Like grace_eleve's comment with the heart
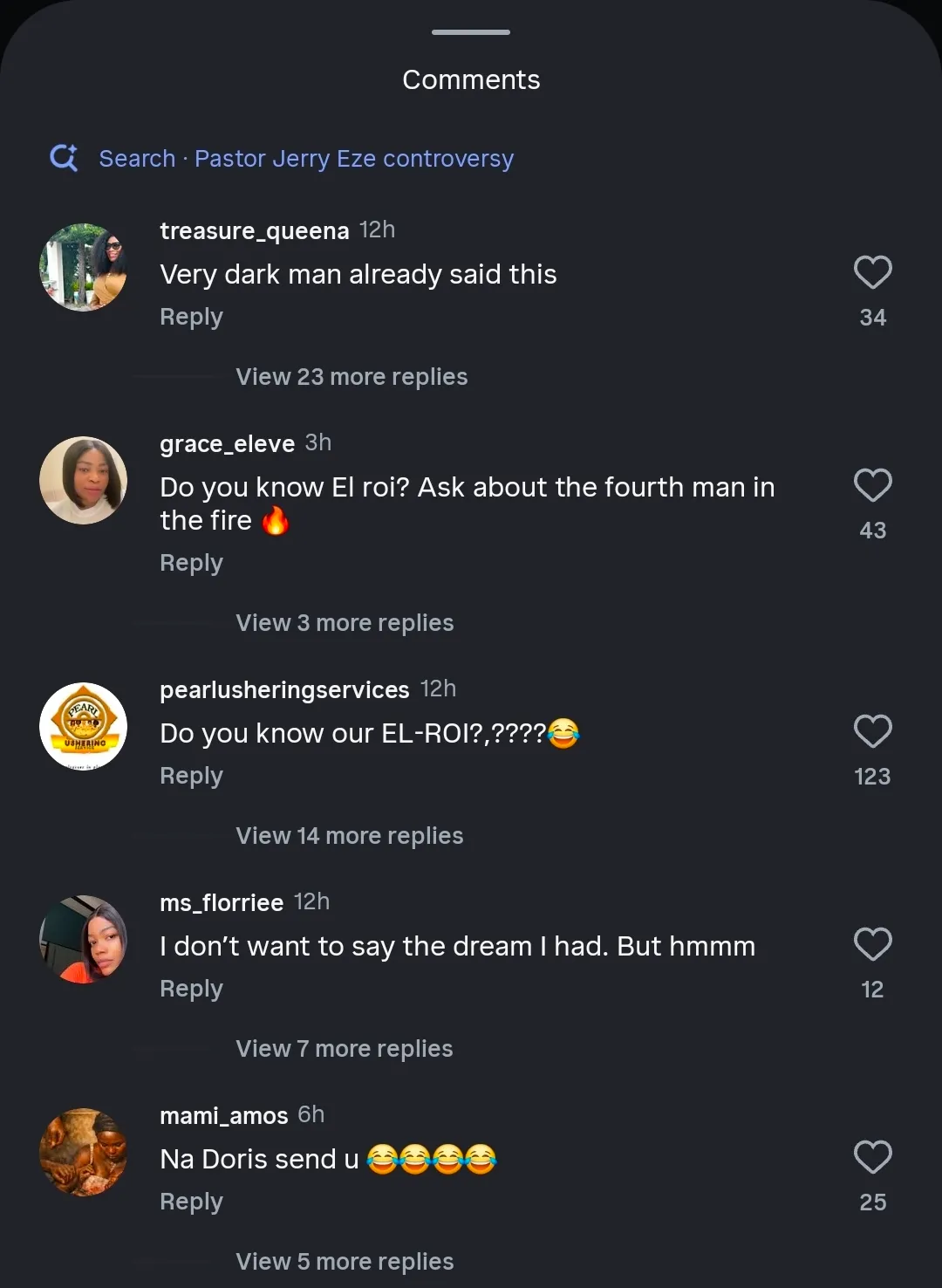The image size is (942, 1288). tap(872, 485)
